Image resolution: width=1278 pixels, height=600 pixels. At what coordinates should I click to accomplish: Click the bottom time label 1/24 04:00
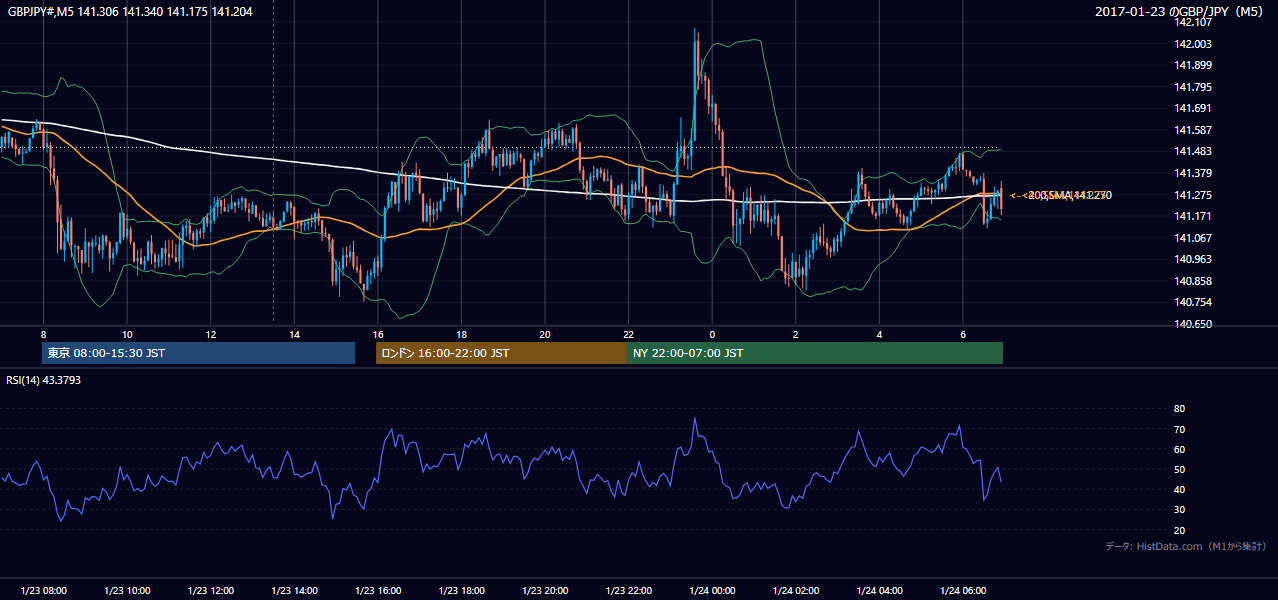click(879, 591)
